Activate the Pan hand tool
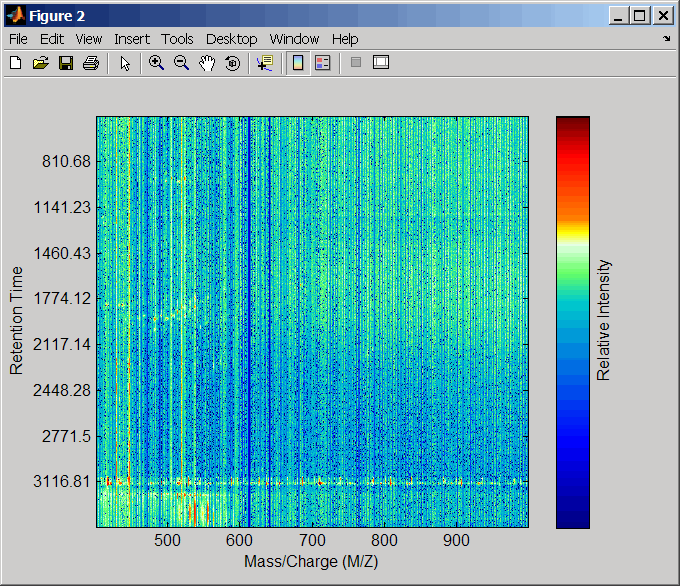This screenshot has width=680, height=586. tap(207, 63)
